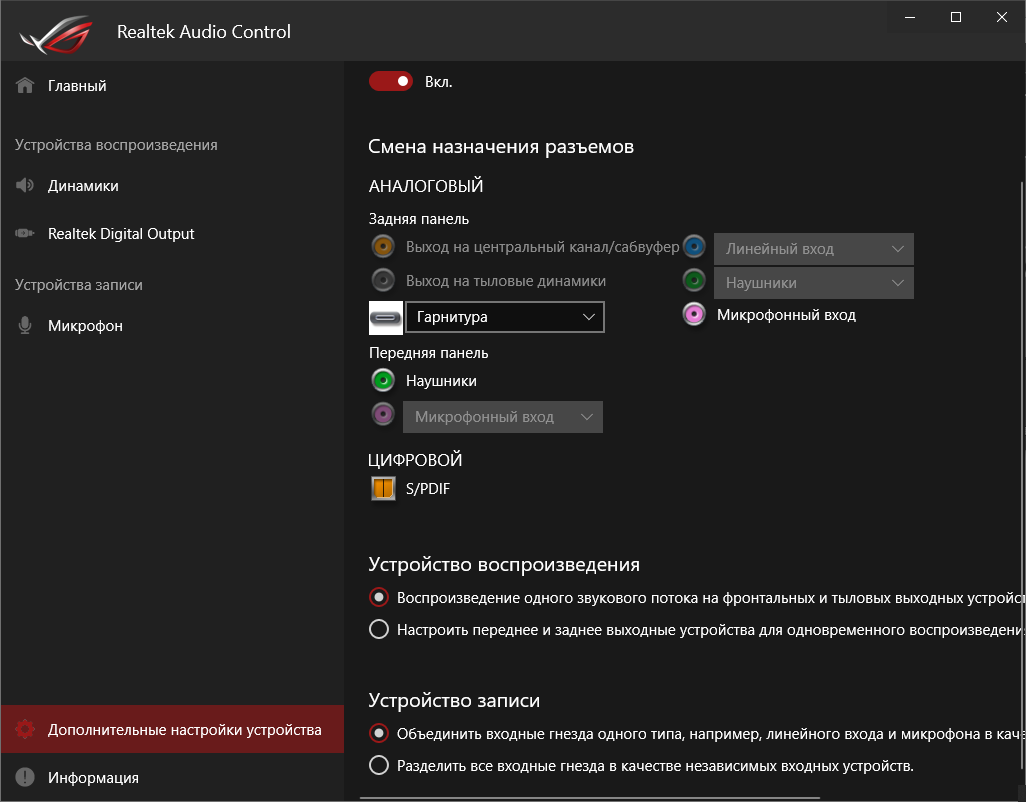Click the green front panel headphones jack icon
1026x802 pixels.
click(x=382, y=380)
